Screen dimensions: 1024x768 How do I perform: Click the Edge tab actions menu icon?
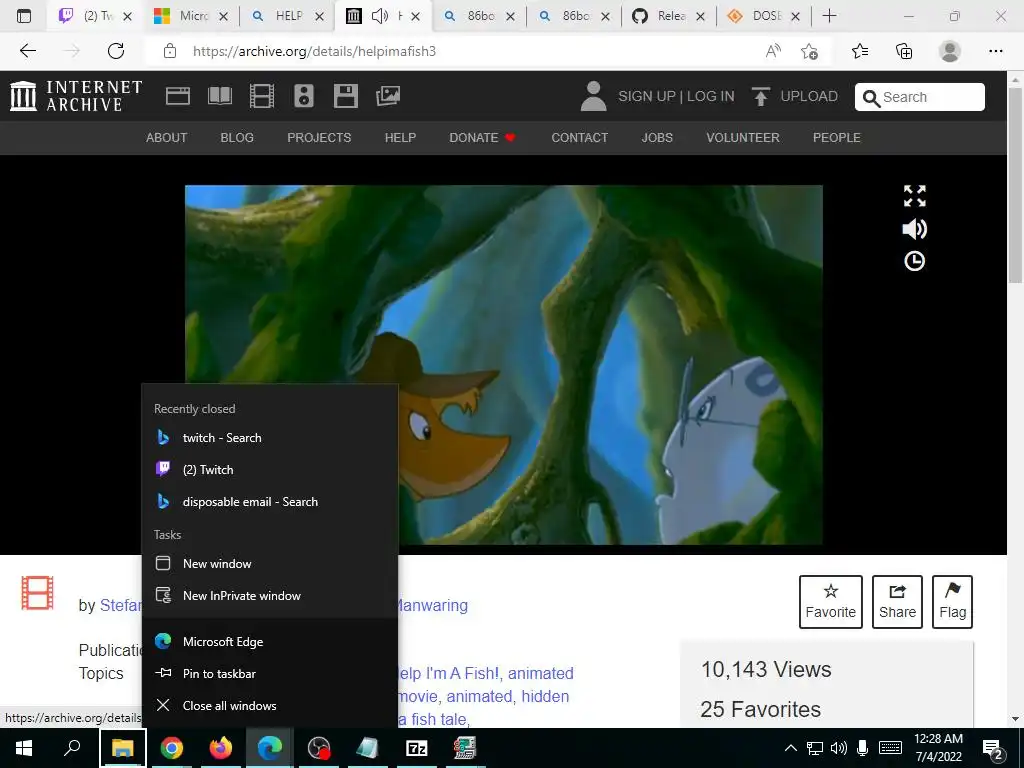pyautogui.click(x=24, y=16)
